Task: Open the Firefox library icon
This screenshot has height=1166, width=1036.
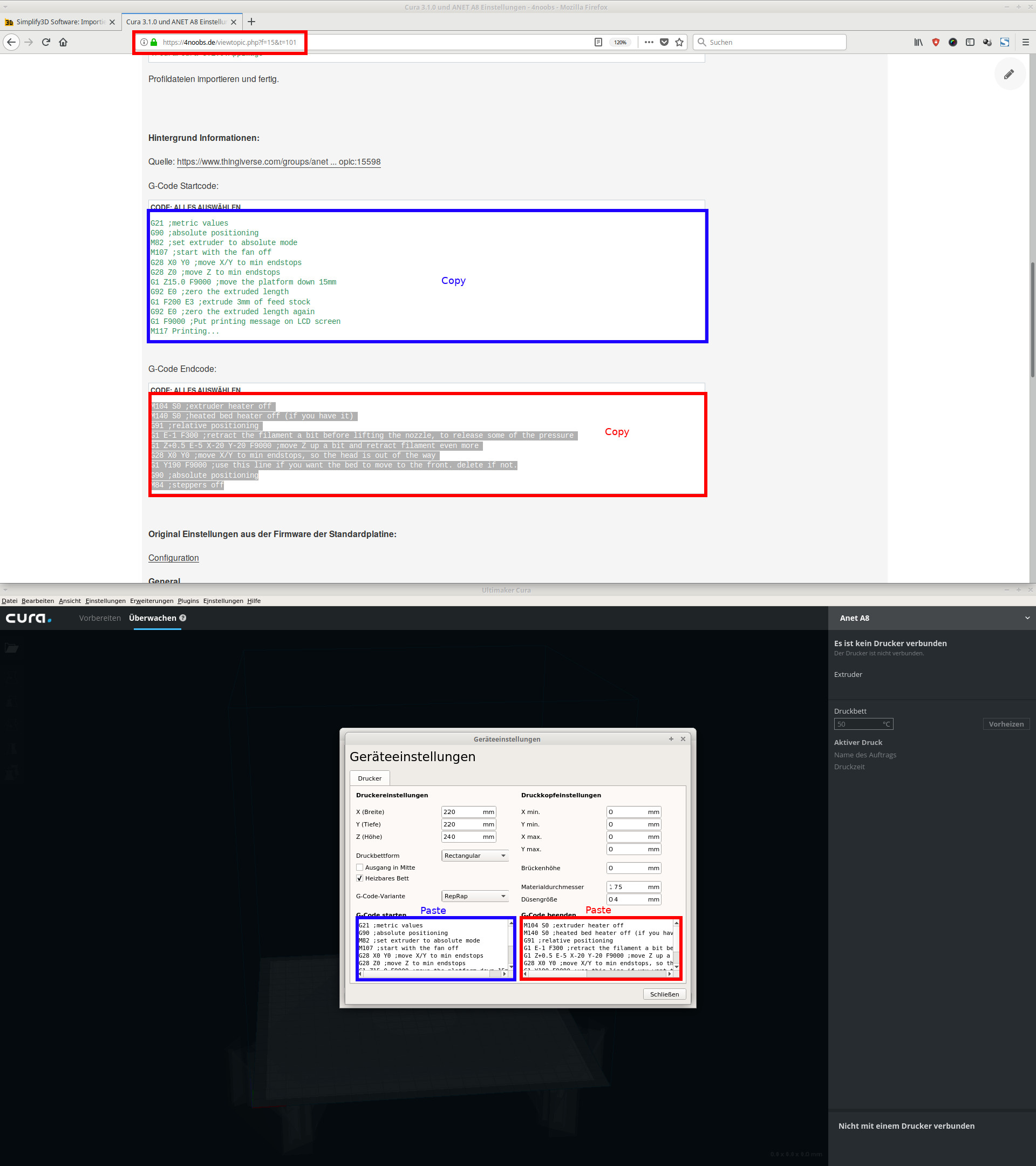Action: pos(918,42)
